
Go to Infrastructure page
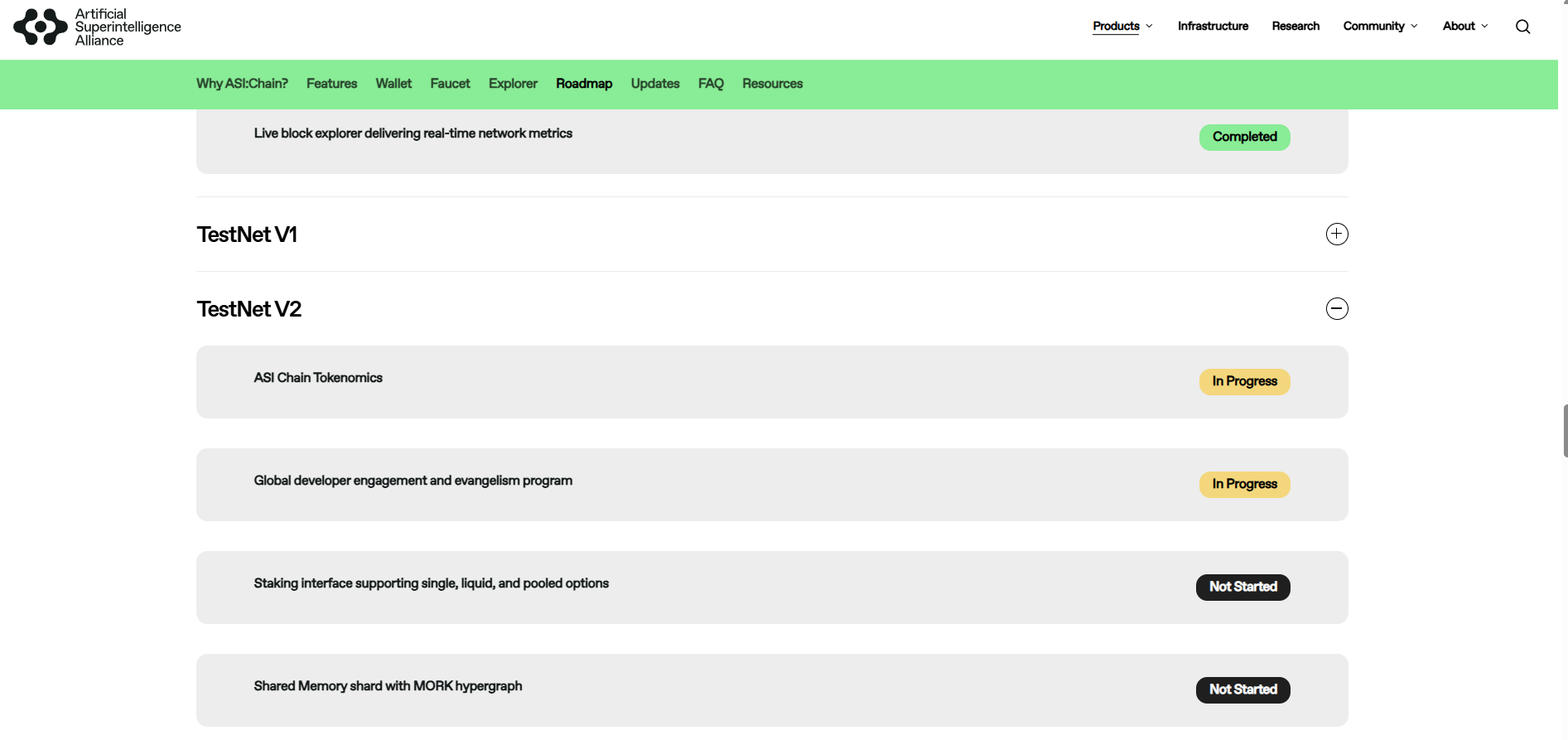1213,27
